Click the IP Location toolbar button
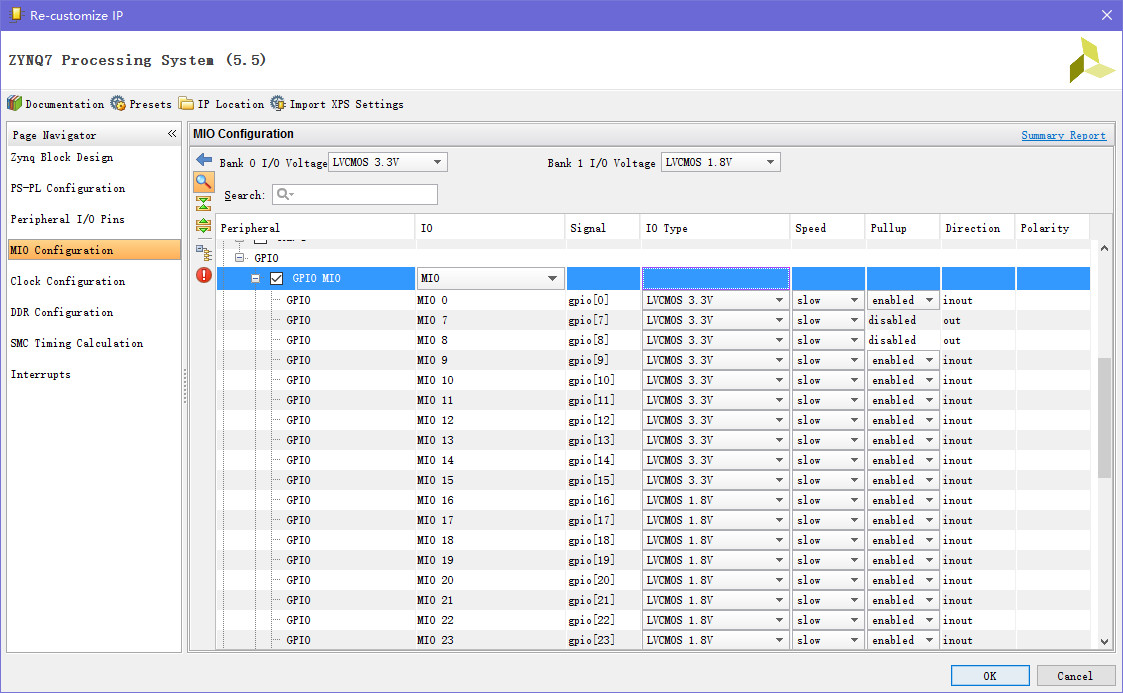This screenshot has height=693, width=1123. coord(222,104)
